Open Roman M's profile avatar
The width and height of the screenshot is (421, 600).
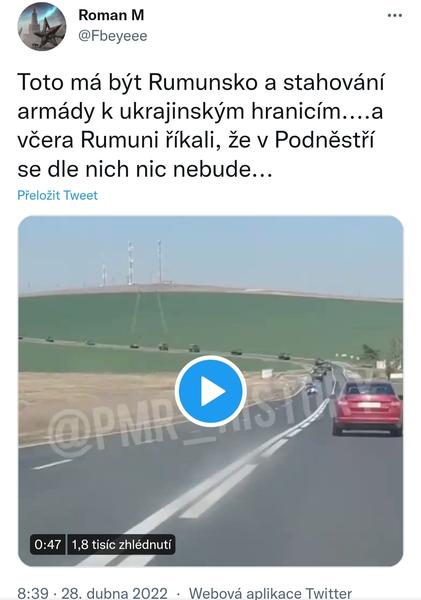pyautogui.click(x=42, y=26)
